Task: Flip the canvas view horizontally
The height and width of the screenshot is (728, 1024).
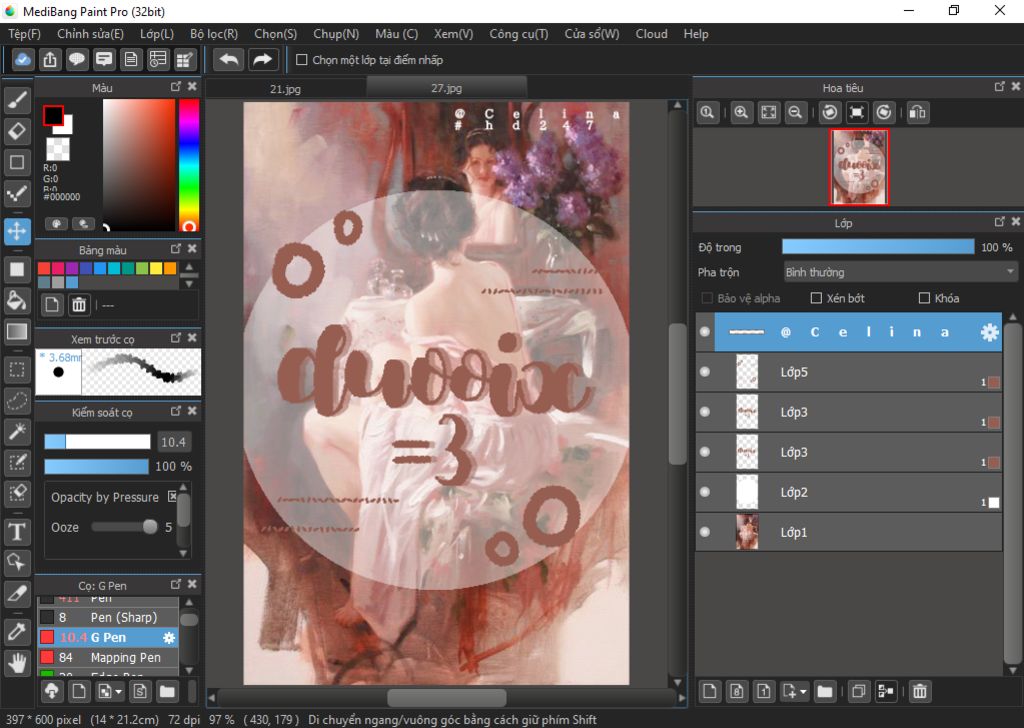Action: [918, 112]
